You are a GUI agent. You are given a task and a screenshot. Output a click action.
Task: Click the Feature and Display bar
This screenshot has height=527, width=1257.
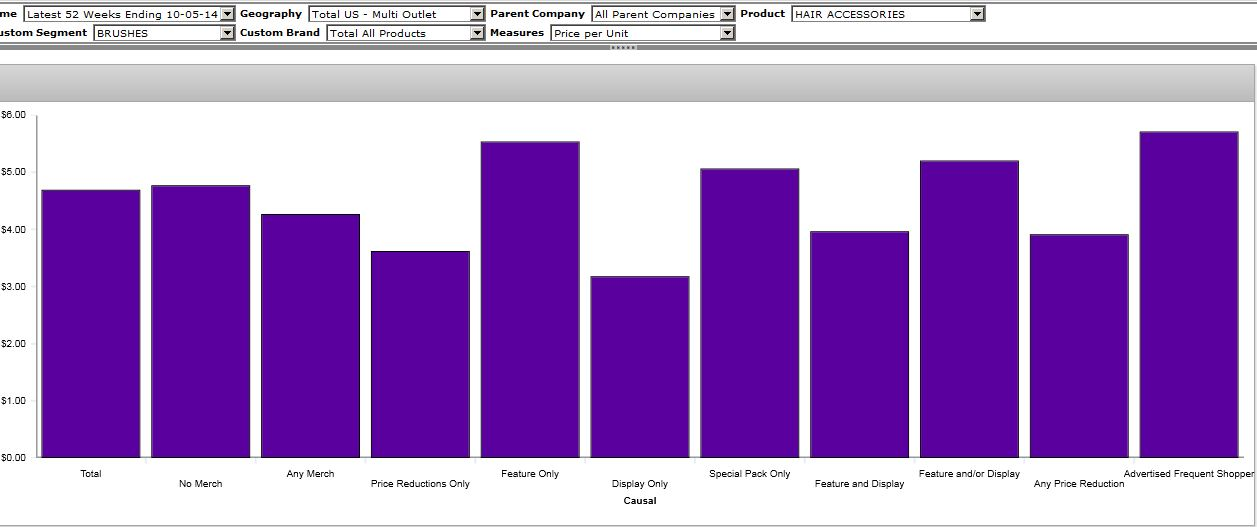coord(860,344)
